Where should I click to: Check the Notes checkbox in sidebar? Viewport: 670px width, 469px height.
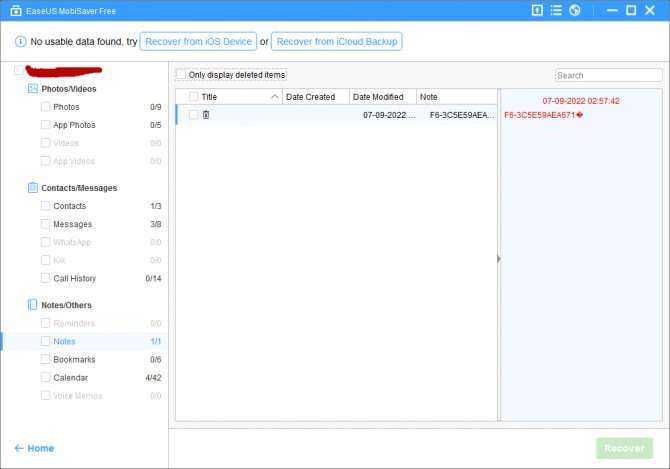click(x=45, y=341)
